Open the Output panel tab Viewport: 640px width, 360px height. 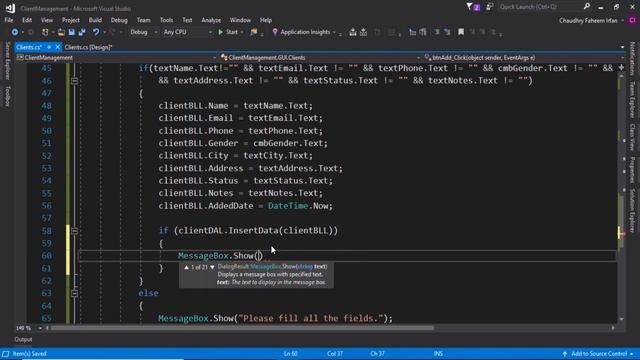[23, 340]
